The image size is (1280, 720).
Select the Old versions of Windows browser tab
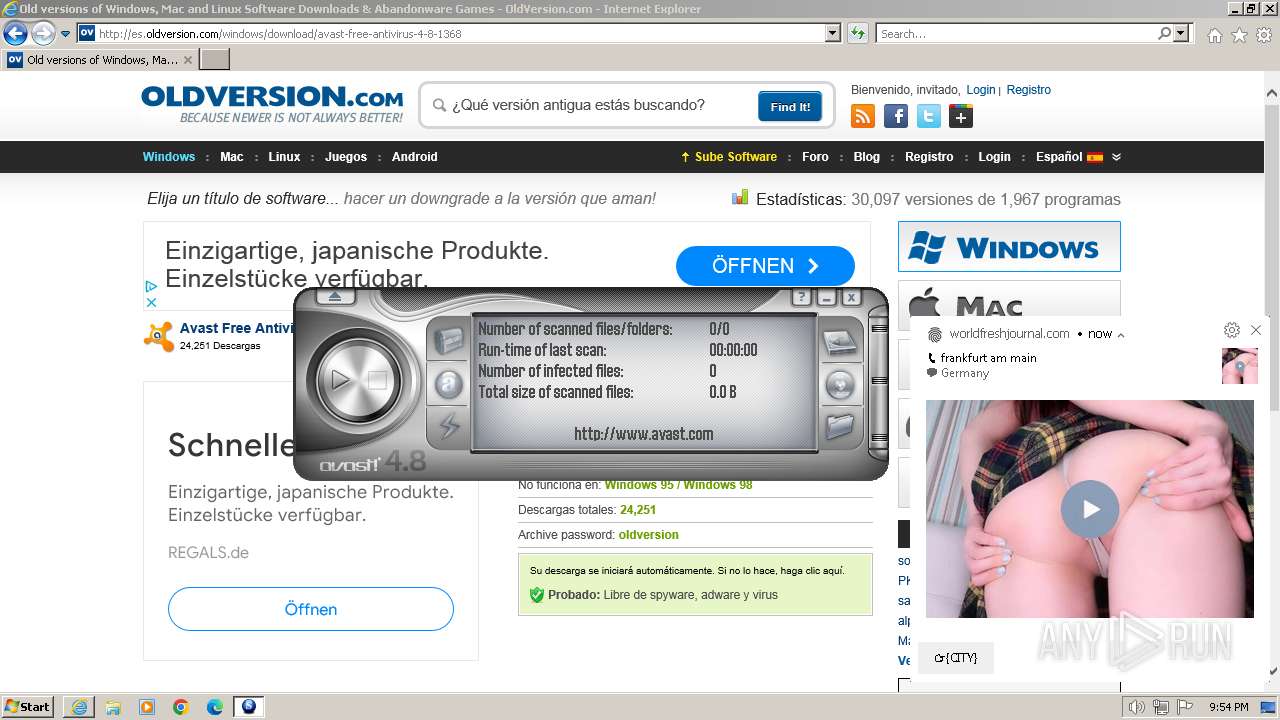point(100,60)
